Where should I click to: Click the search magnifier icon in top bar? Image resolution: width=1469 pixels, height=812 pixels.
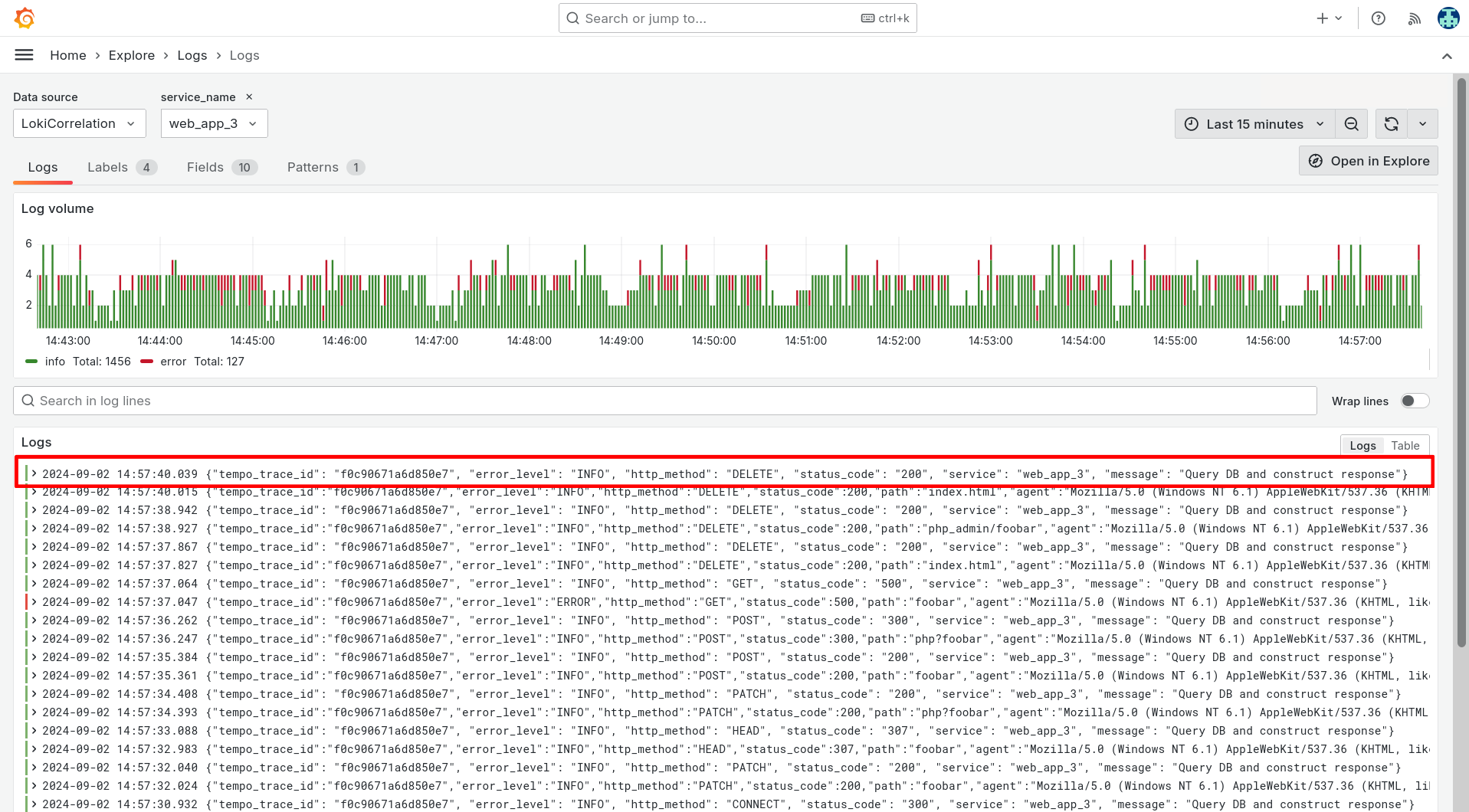pyautogui.click(x=572, y=18)
